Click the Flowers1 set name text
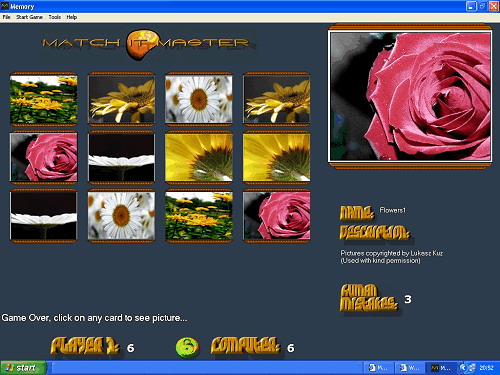Screen dimensions: 500x375 click(x=393, y=210)
